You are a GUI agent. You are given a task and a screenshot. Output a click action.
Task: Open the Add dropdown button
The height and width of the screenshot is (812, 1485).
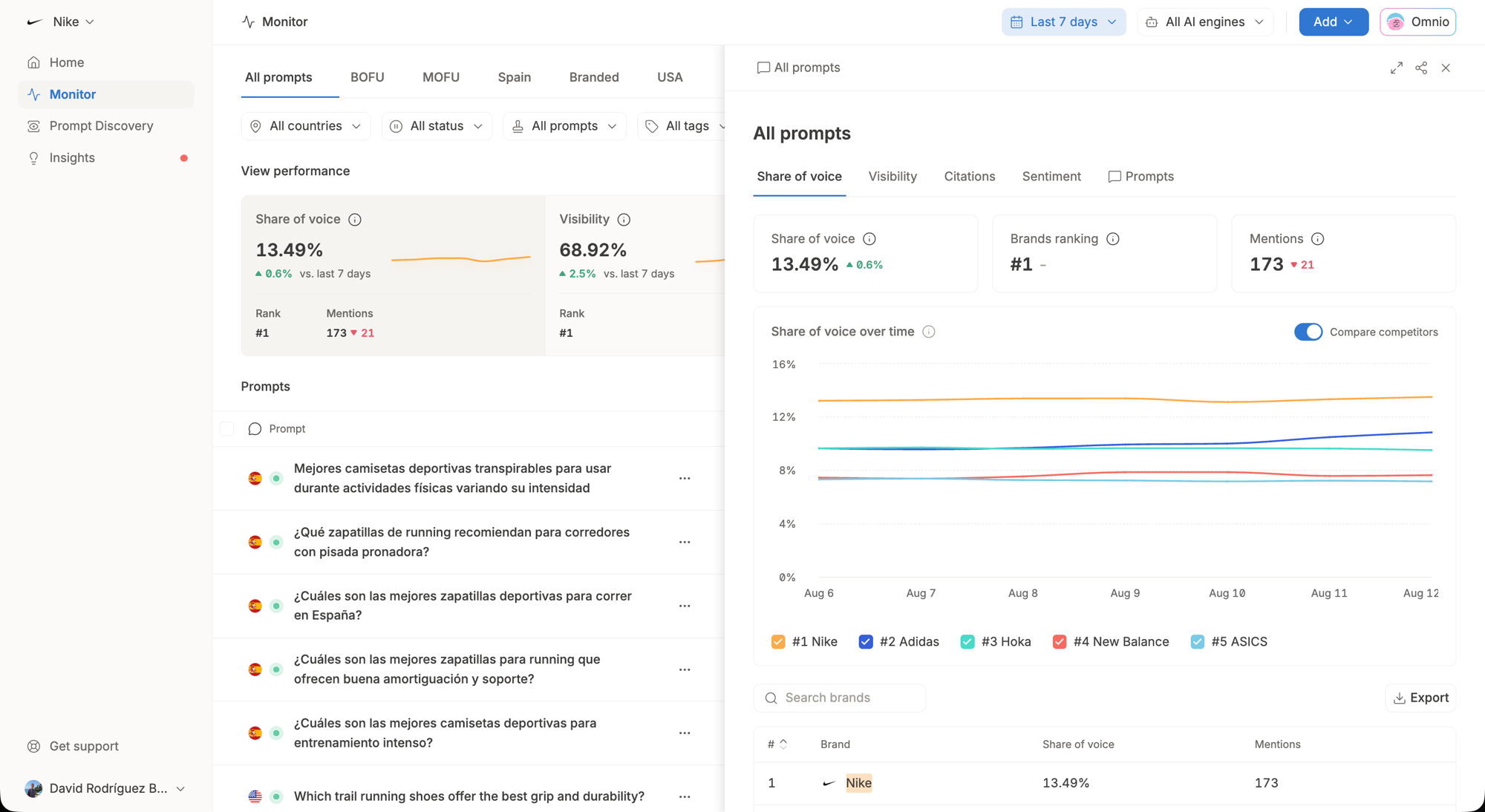pos(1334,22)
